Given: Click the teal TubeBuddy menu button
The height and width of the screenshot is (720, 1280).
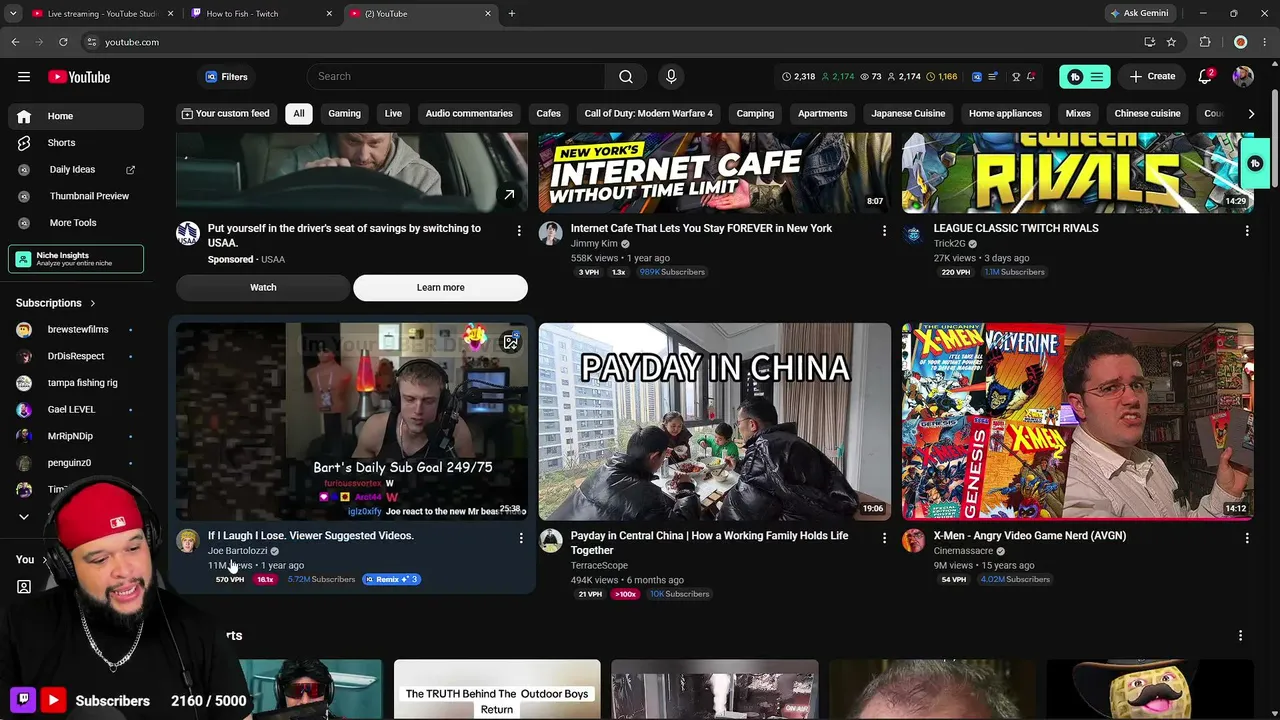Looking at the screenshot, I should point(1085,77).
